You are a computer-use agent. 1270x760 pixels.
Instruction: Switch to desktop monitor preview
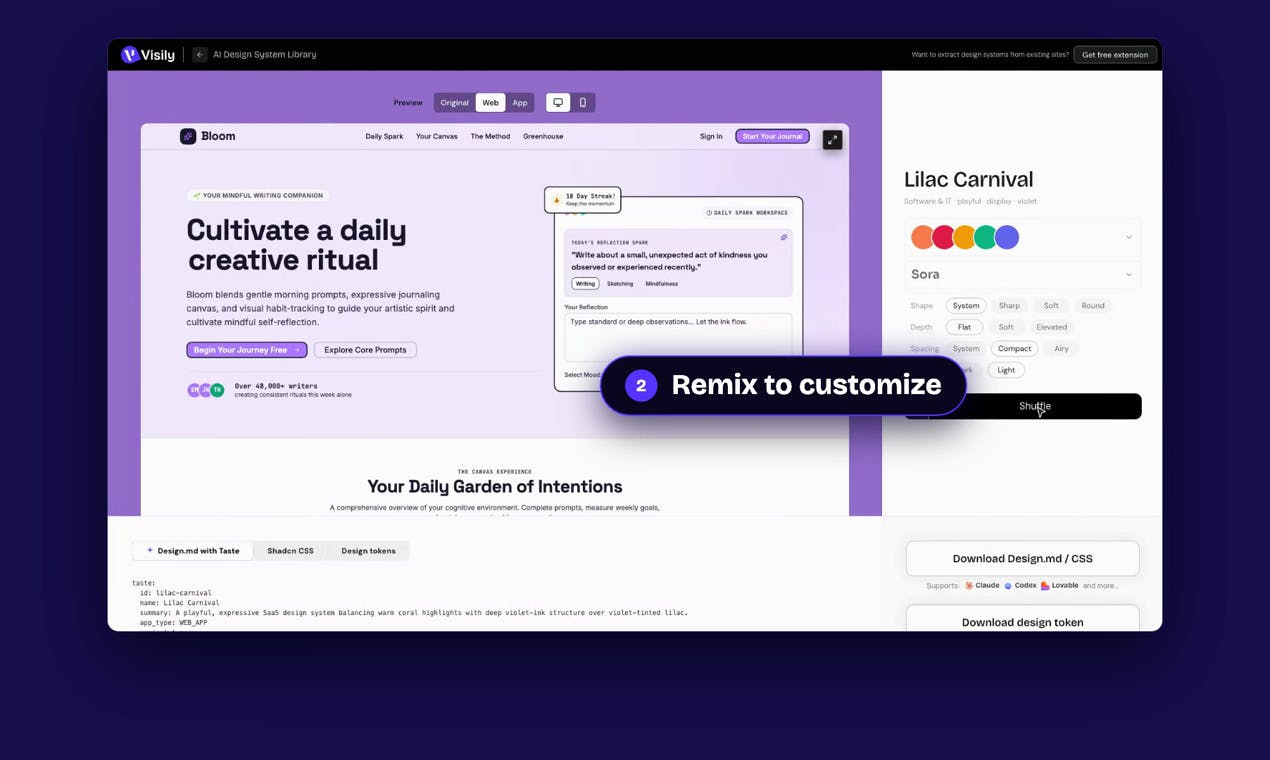(x=558, y=103)
